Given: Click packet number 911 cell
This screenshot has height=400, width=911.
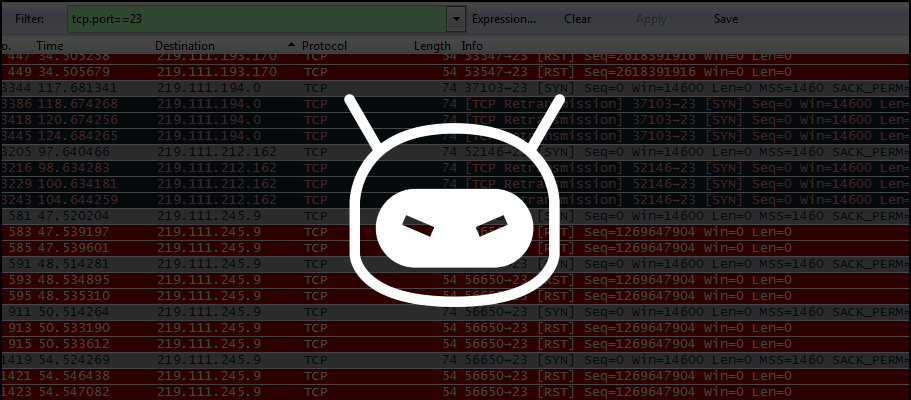Looking at the screenshot, I should [22, 312].
